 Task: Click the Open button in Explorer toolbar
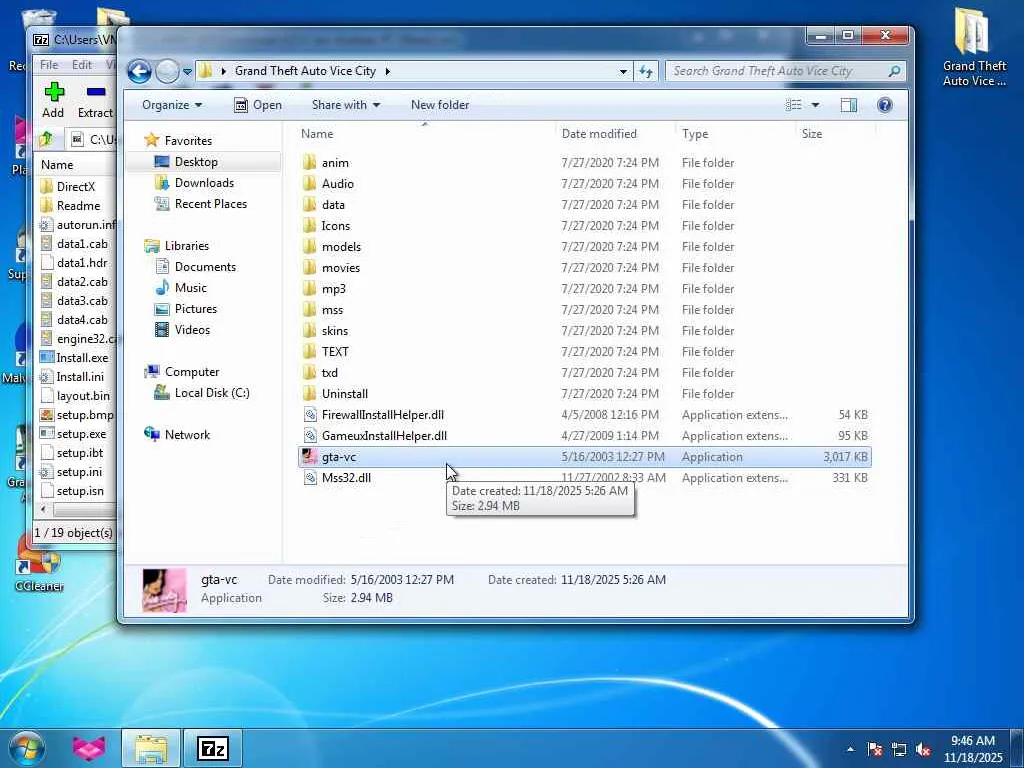tap(258, 105)
